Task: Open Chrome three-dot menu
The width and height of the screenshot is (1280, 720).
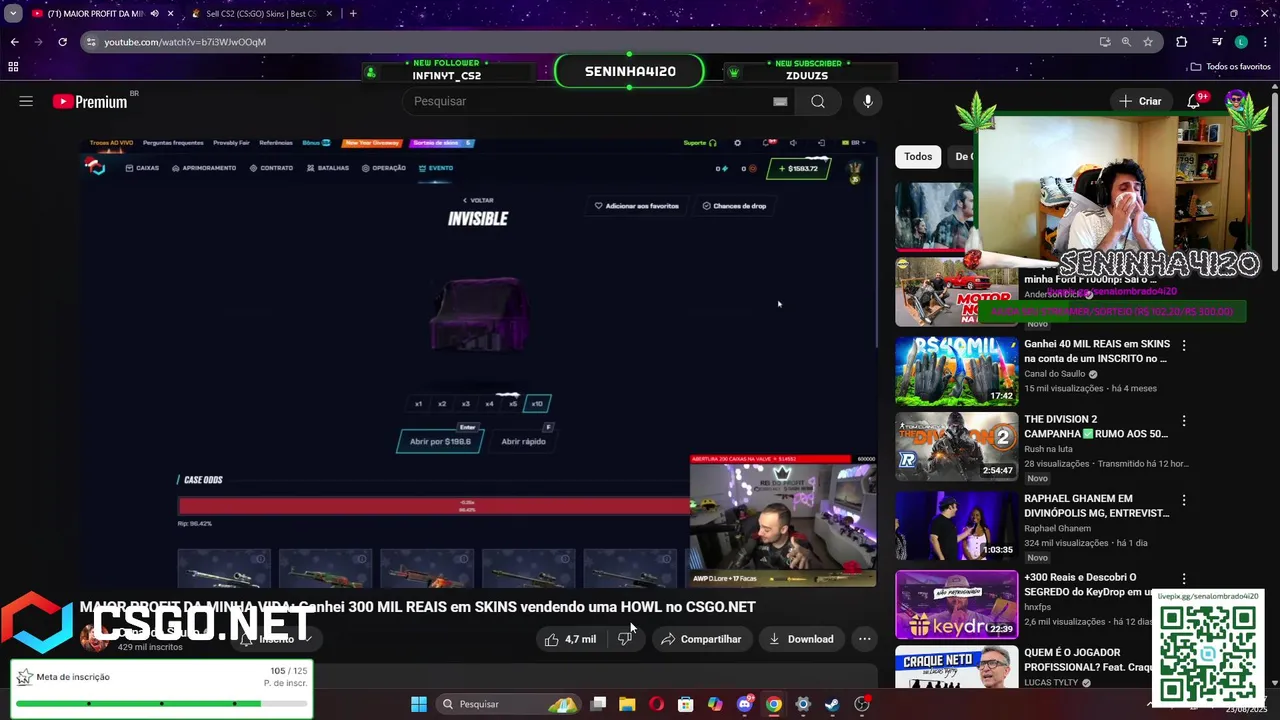Action: point(1265,42)
